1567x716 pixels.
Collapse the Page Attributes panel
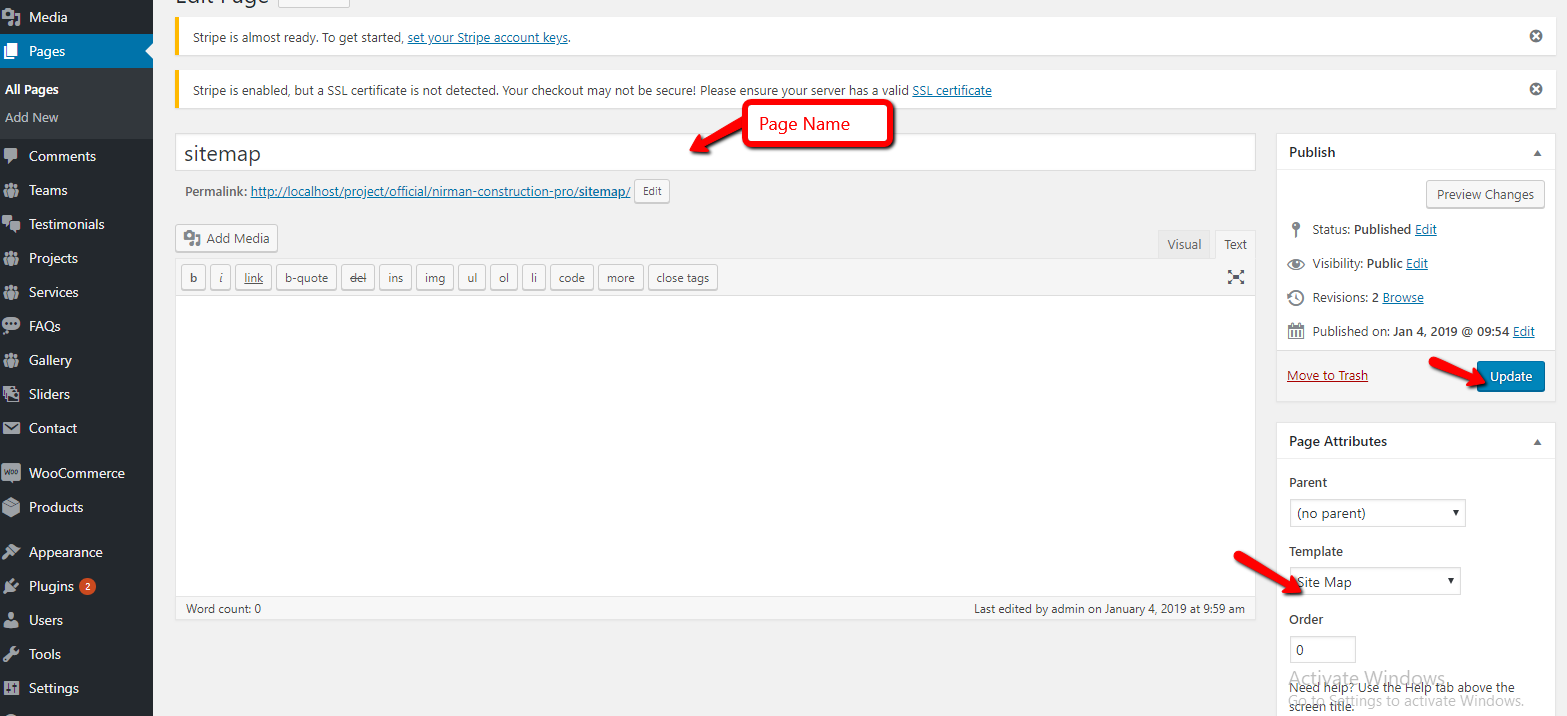1537,441
